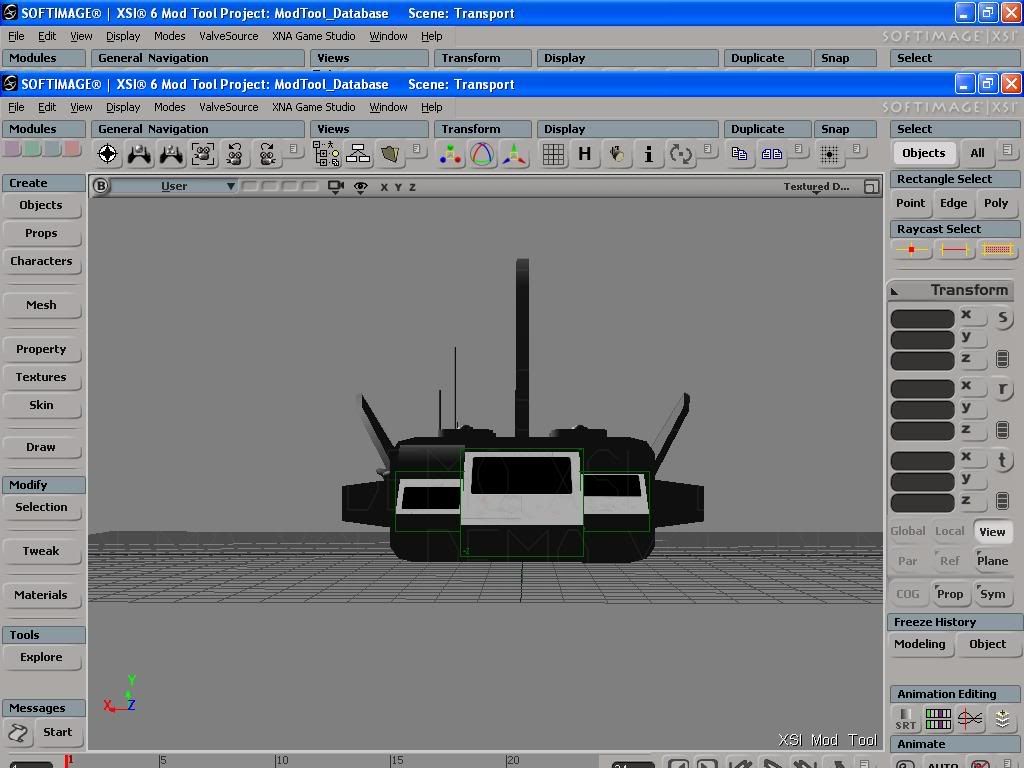The height and width of the screenshot is (768, 1024).
Task: Open the Schematic view icon
Action: pos(358,154)
